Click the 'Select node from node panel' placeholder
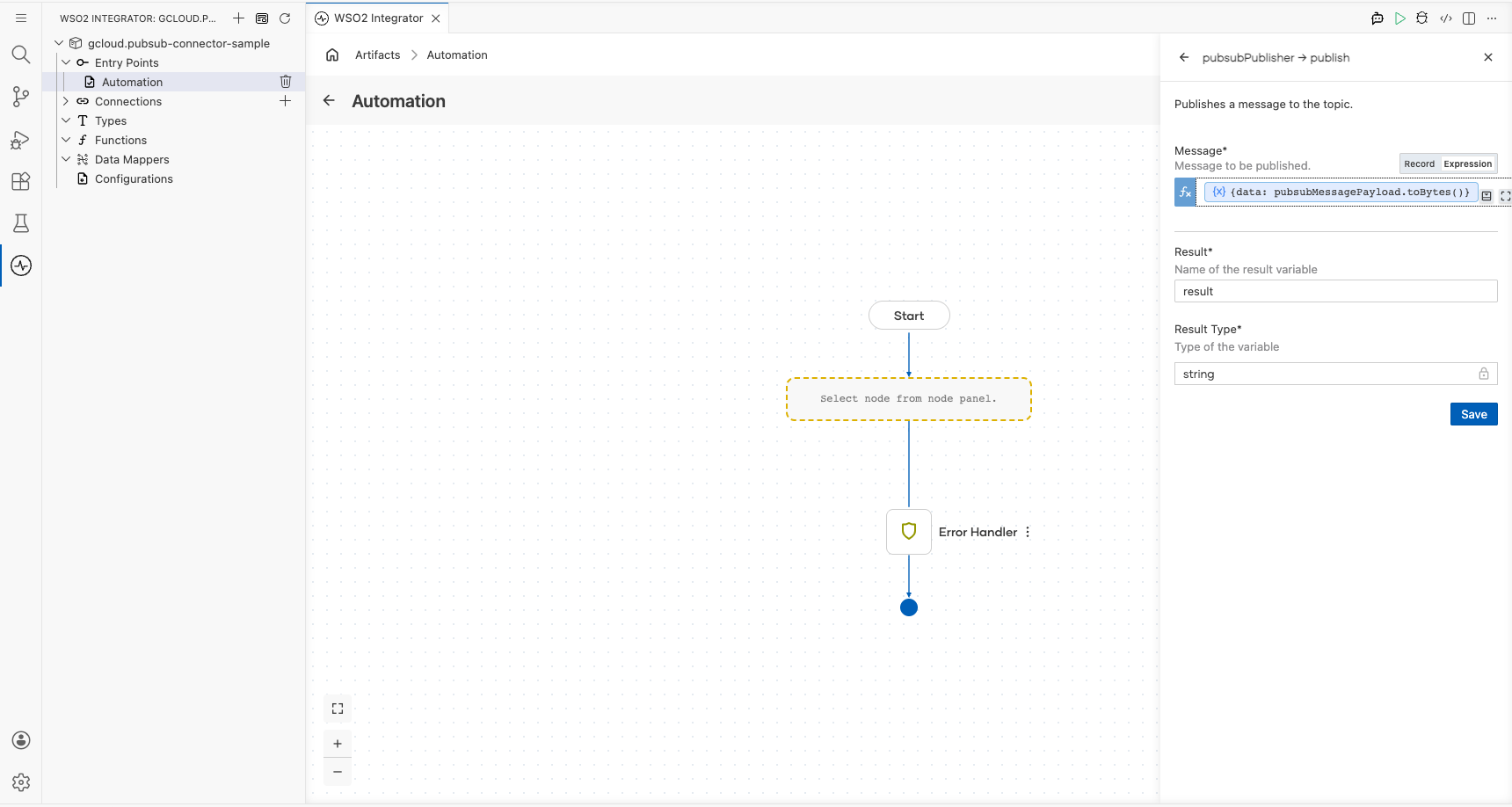This screenshot has width=1512, height=807. (x=909, y=399)
